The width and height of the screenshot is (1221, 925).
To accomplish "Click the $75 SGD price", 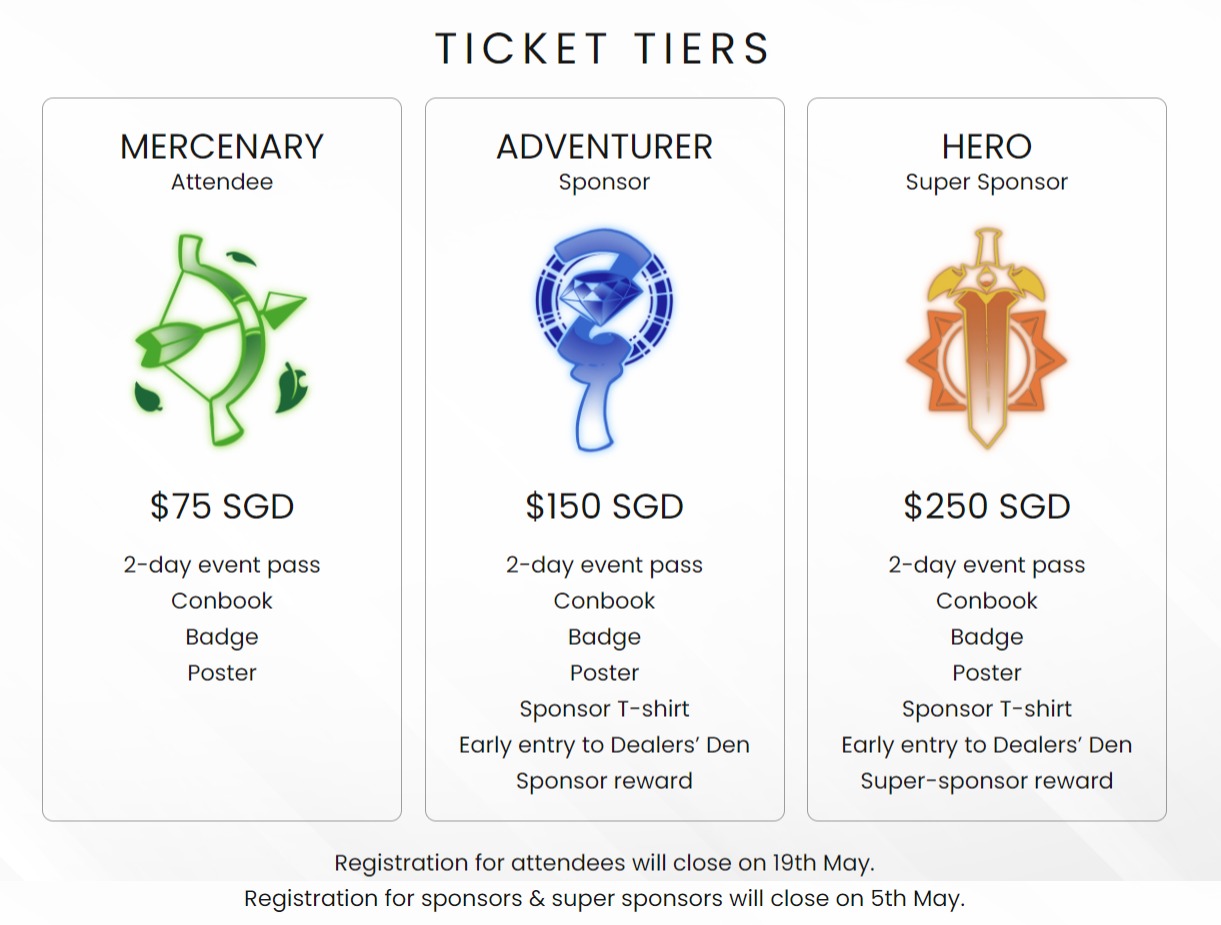I will tap(222, 506).
